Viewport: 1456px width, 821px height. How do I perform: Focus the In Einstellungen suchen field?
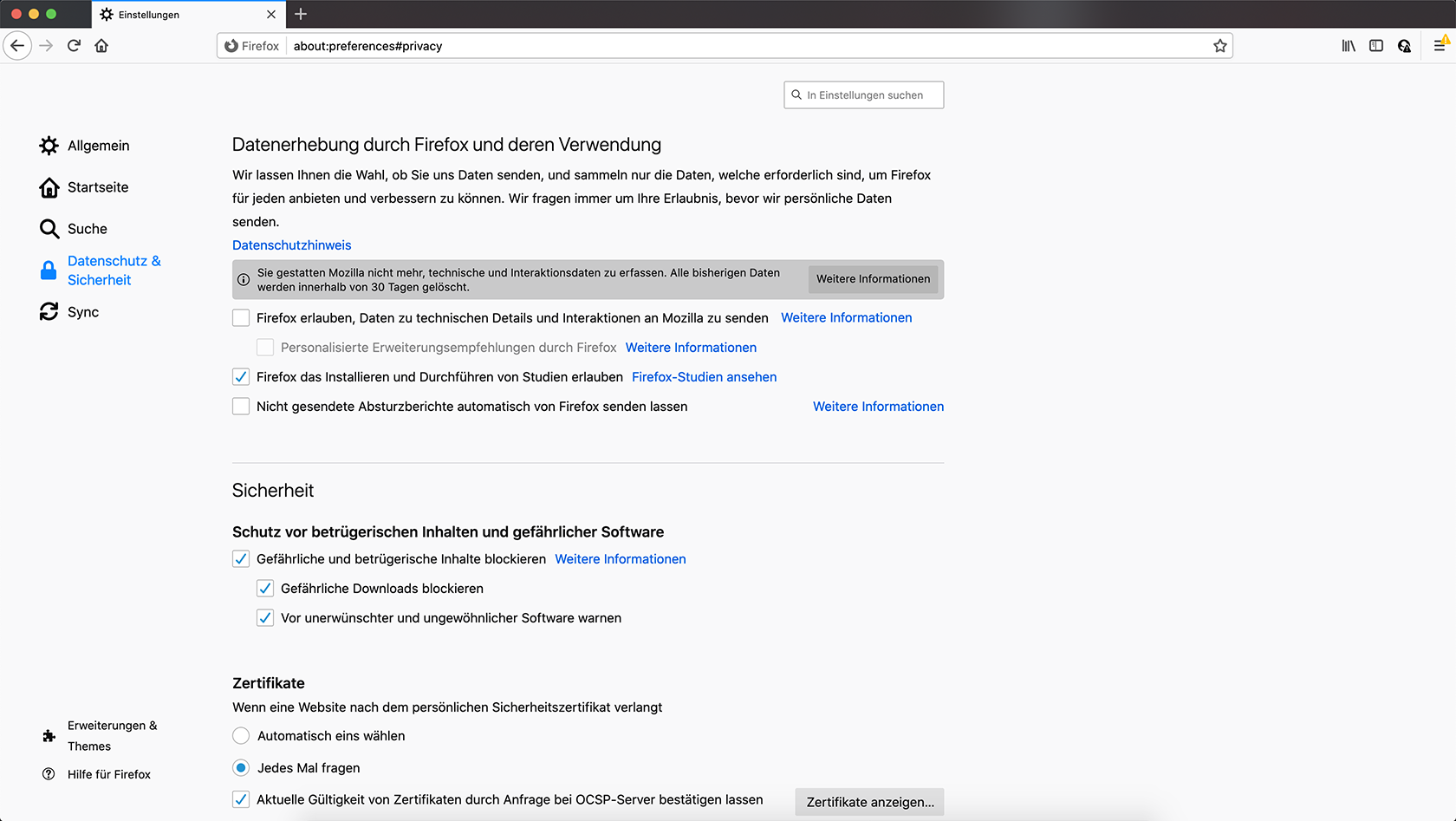863,95
